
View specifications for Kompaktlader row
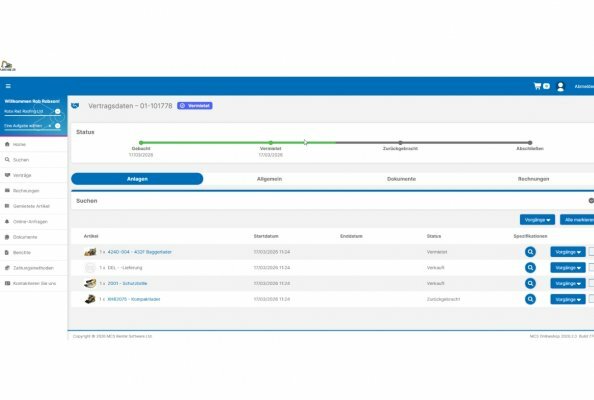(x=530, y=299)
